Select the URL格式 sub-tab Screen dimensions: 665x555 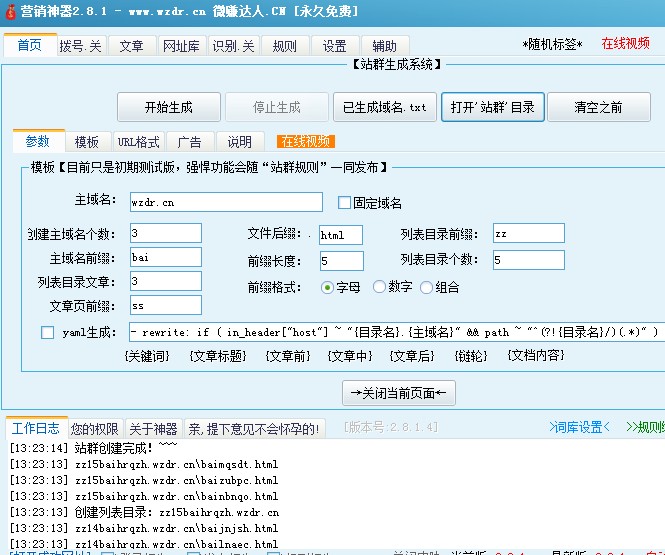139,142
